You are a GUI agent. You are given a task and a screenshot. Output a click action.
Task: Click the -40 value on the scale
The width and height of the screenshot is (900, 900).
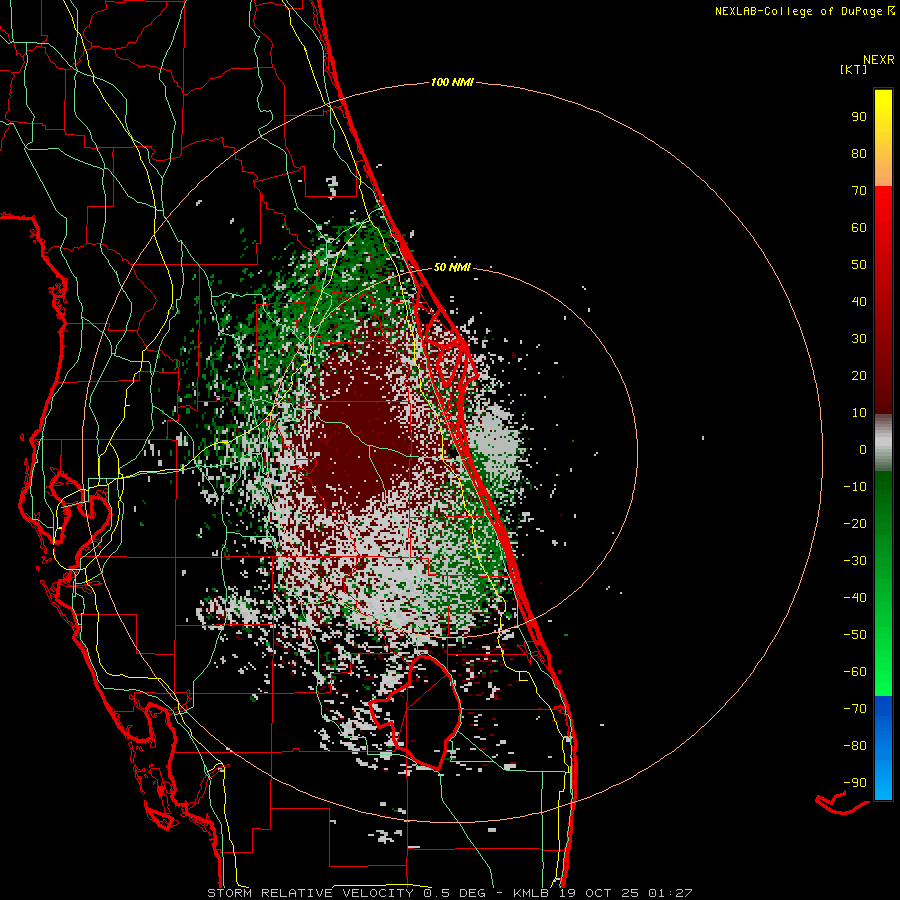click(855, 598)
